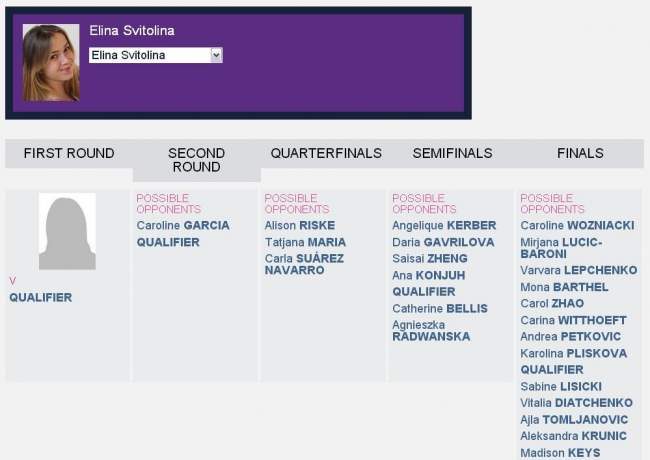Viewport: 650px width, 460px height.
Task: Click Elina Svitolina's profile photo
Action: click(51, 63)
